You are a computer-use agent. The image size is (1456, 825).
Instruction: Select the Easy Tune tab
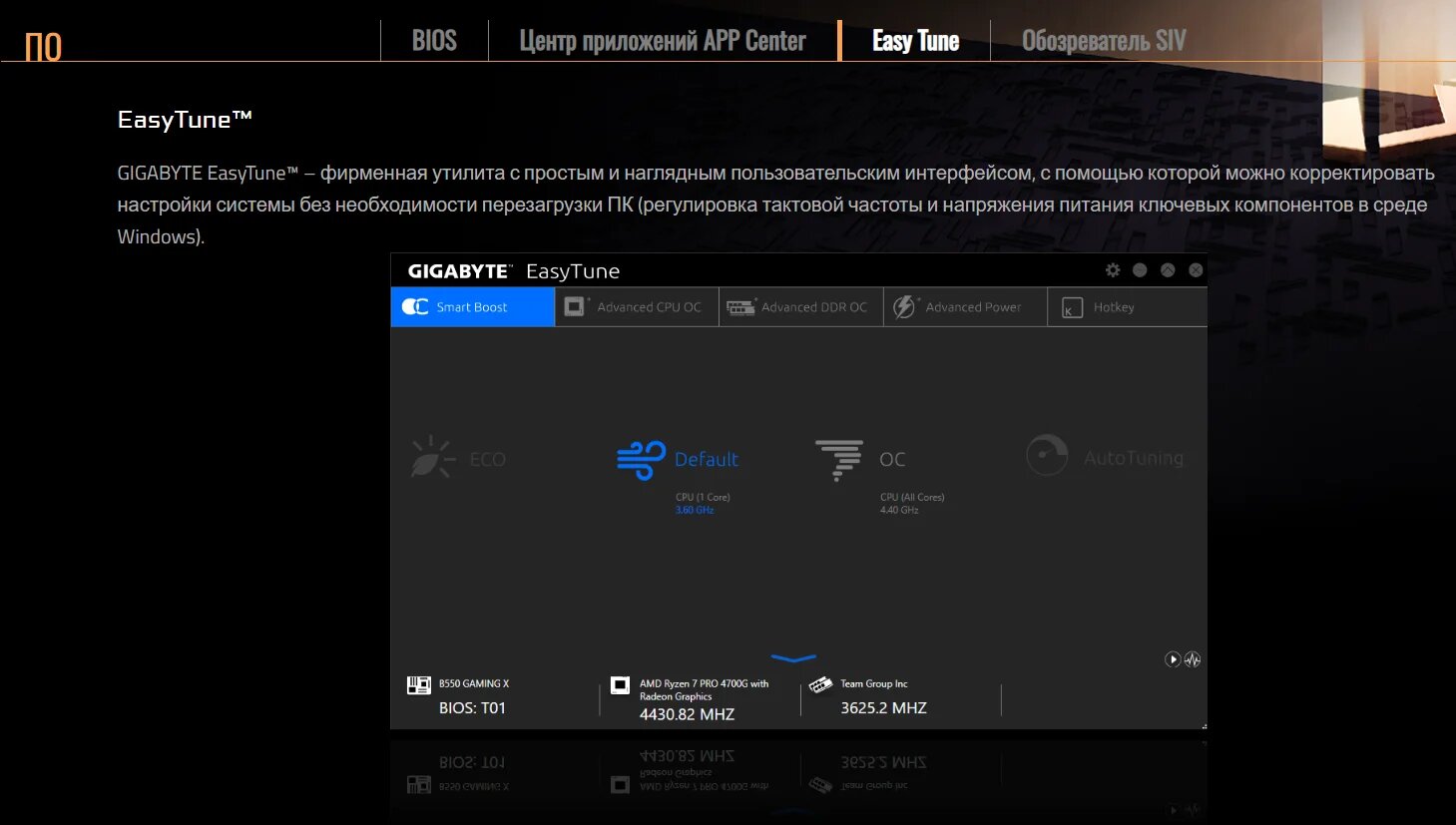click(x=915, y=41)
